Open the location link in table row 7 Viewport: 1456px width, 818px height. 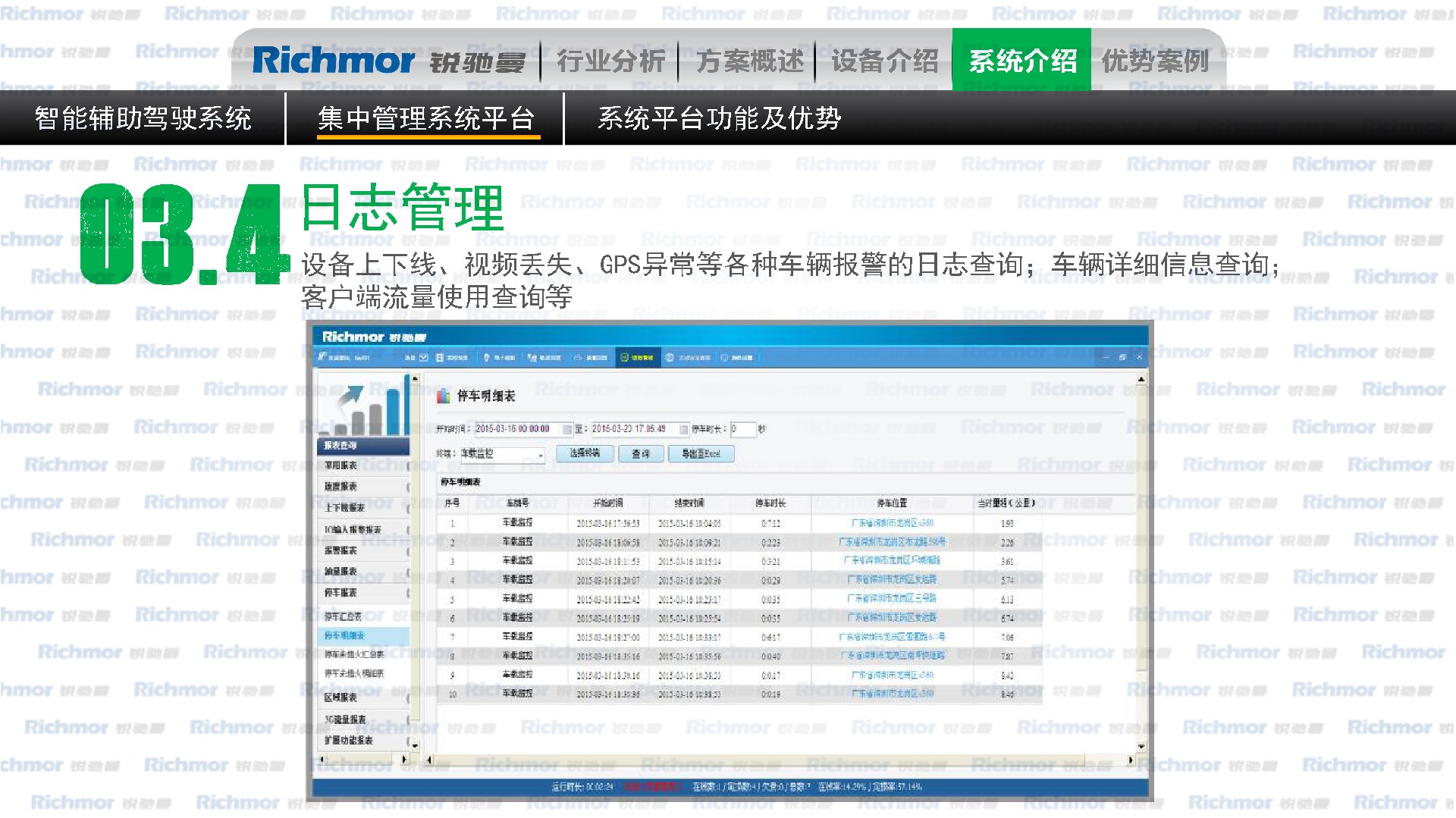pyautogui.click(x=892, y=637)
